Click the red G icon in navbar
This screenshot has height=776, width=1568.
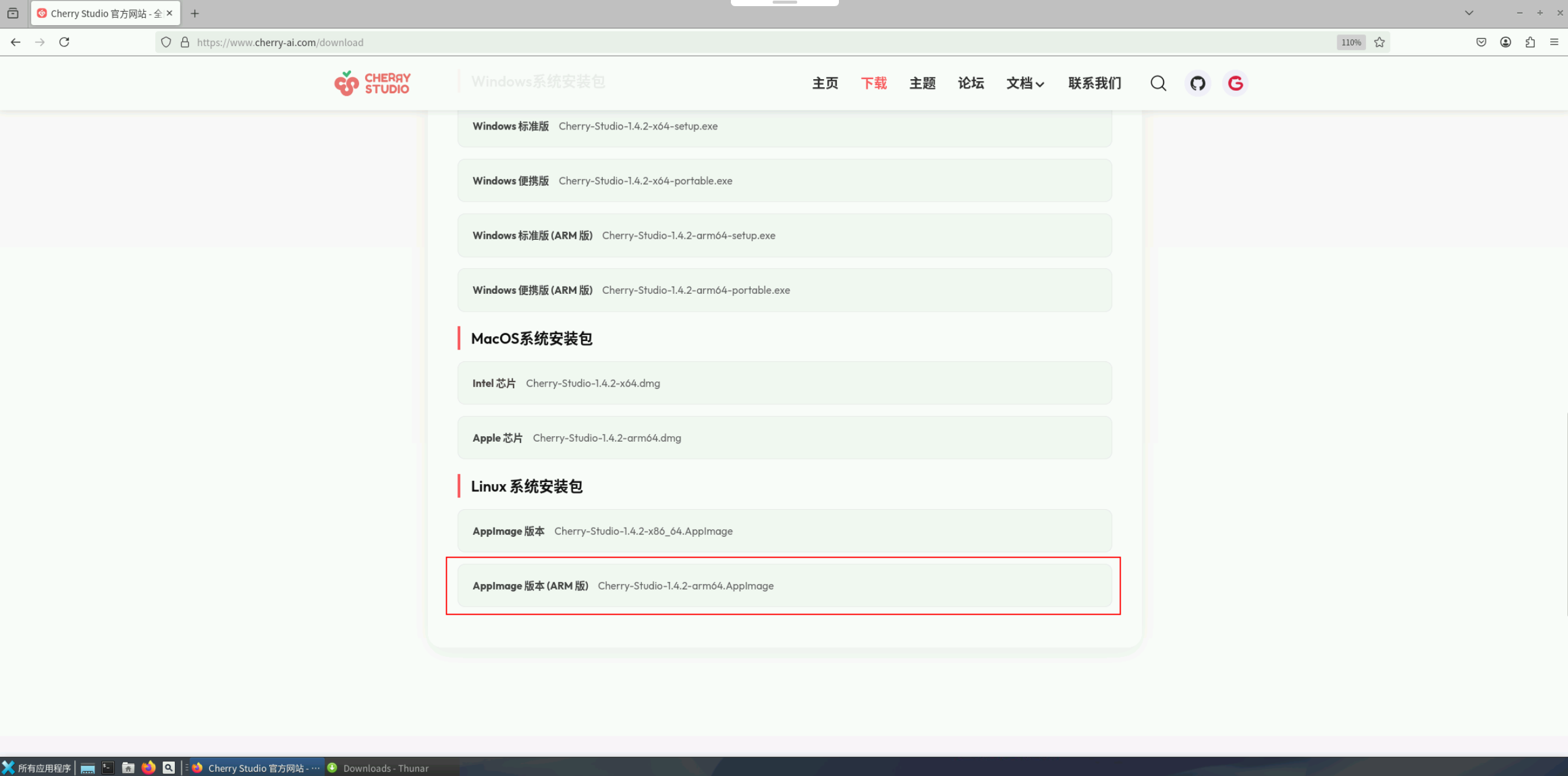pos(1235,83)
